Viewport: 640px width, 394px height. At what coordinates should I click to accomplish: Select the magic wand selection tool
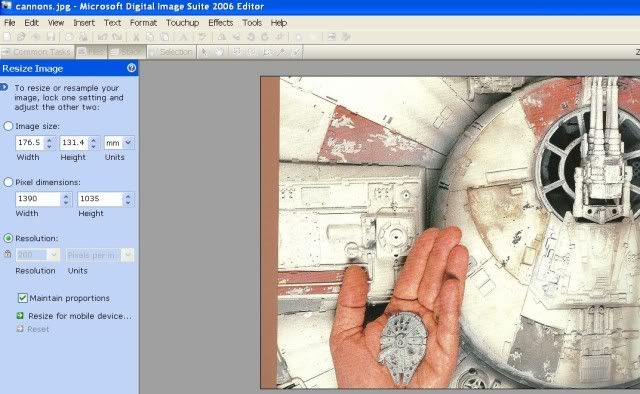point(282,52)
